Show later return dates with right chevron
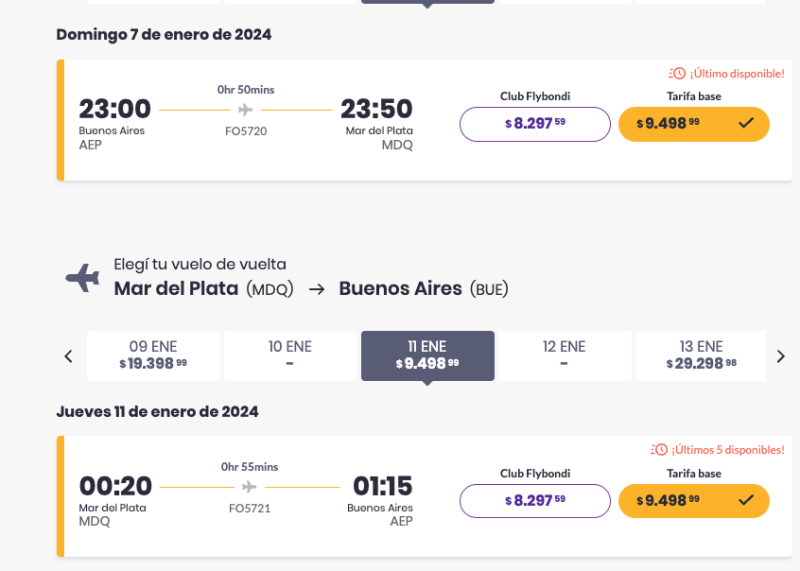Image resolution: width=800 pixels, height=571 pixels. pyautogui.click(x=781, y=356)
